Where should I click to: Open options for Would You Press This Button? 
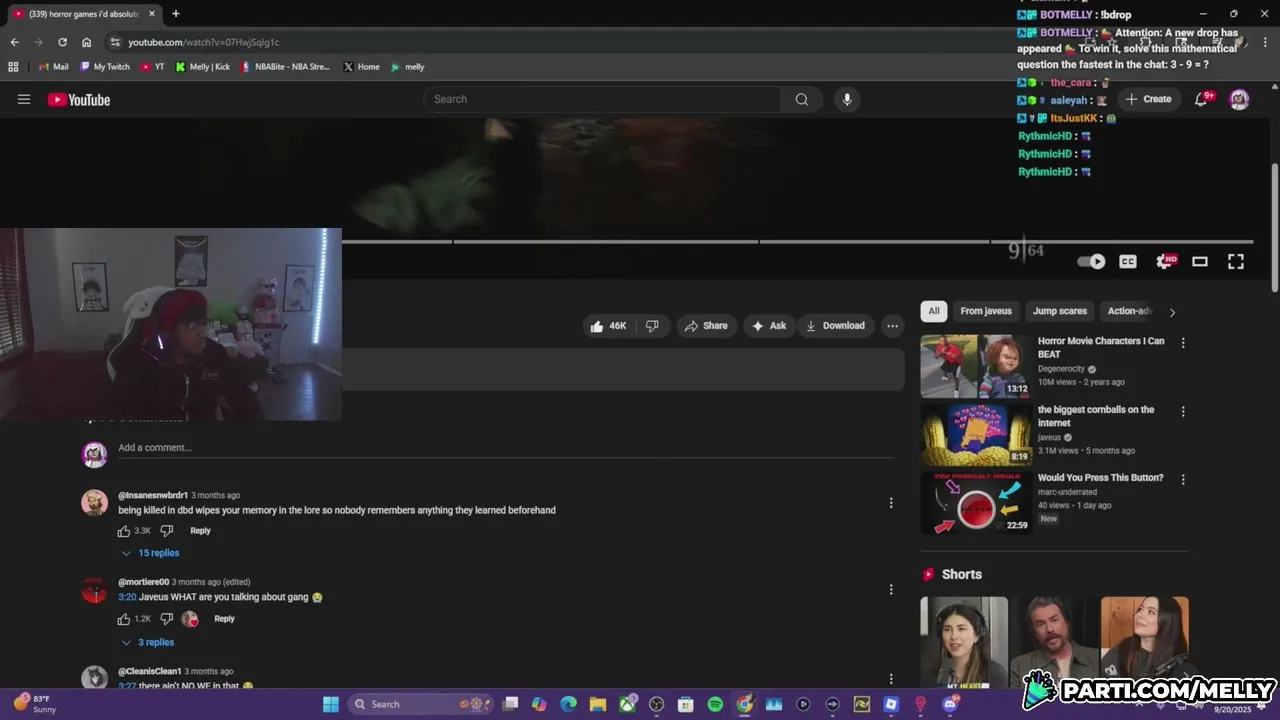[x=1183, y=479]
